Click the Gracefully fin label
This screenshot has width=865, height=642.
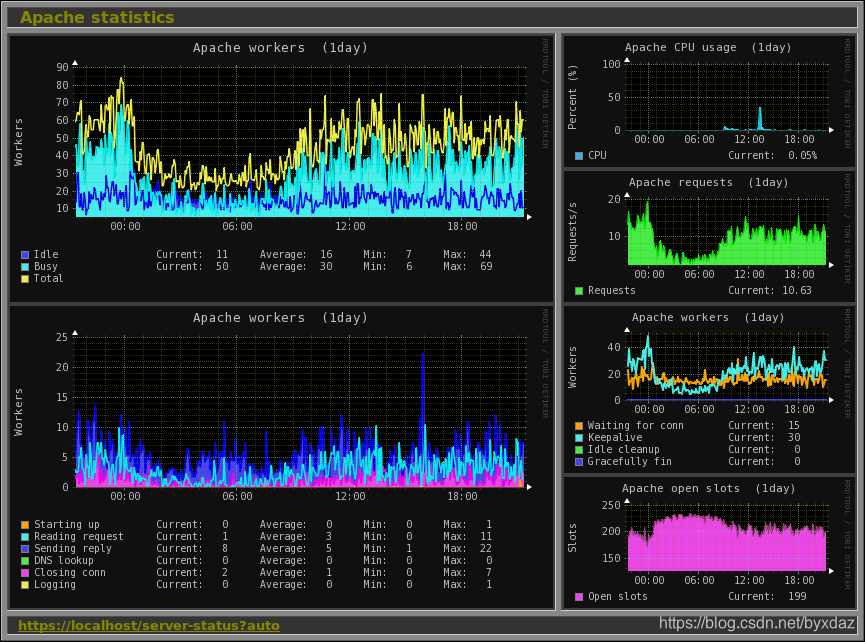tap(629, 462)
